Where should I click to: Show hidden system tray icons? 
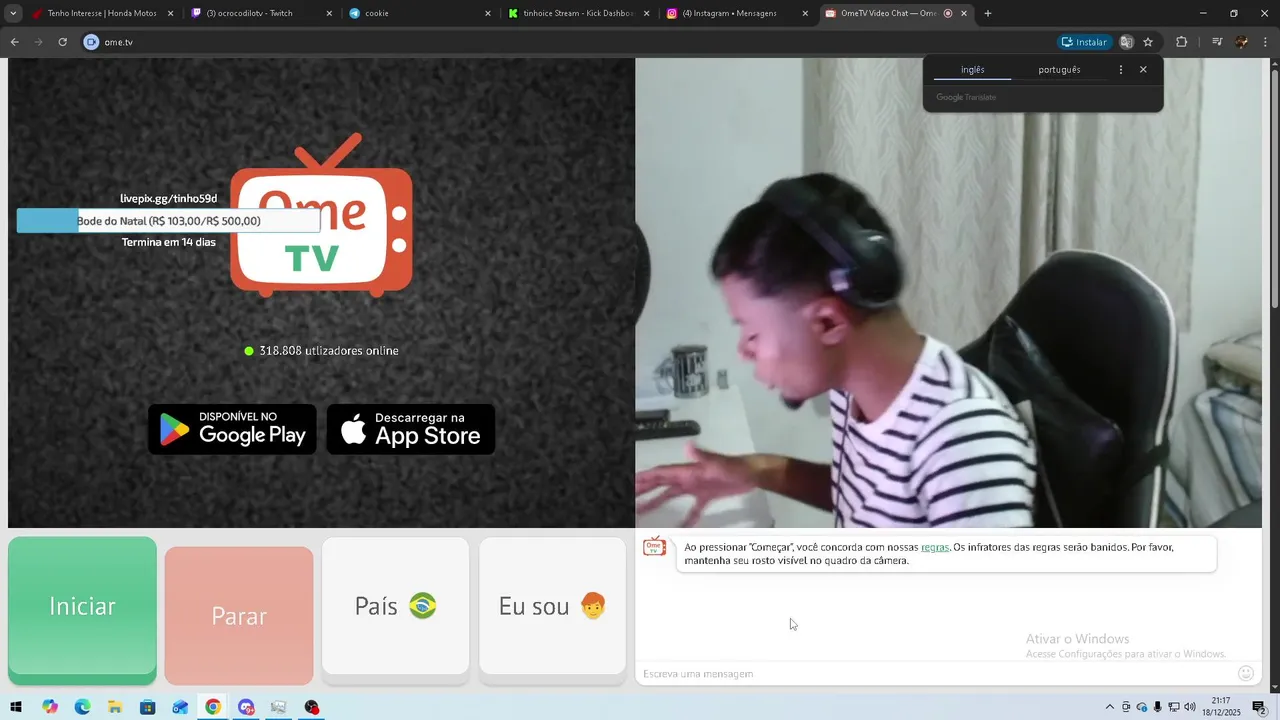click(x=1109, y=707)
